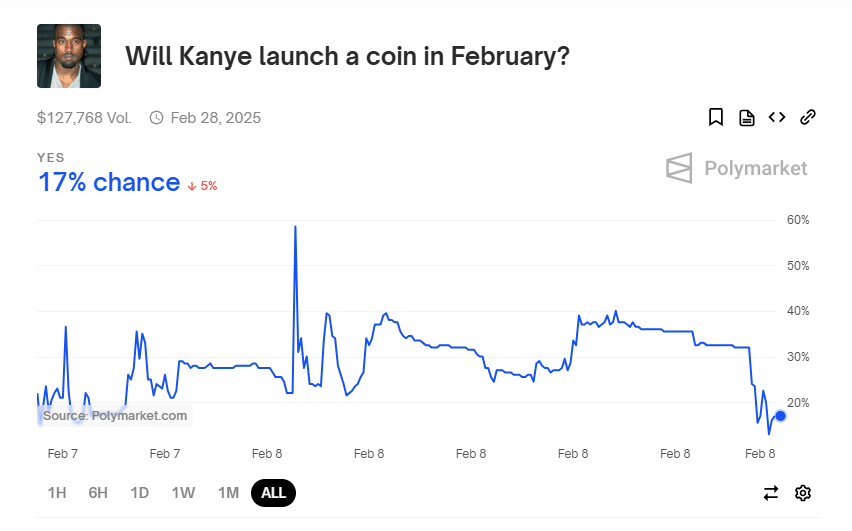Click the swap arrows icon near chart
Screen dimensions: 852x531
point(770,493)
